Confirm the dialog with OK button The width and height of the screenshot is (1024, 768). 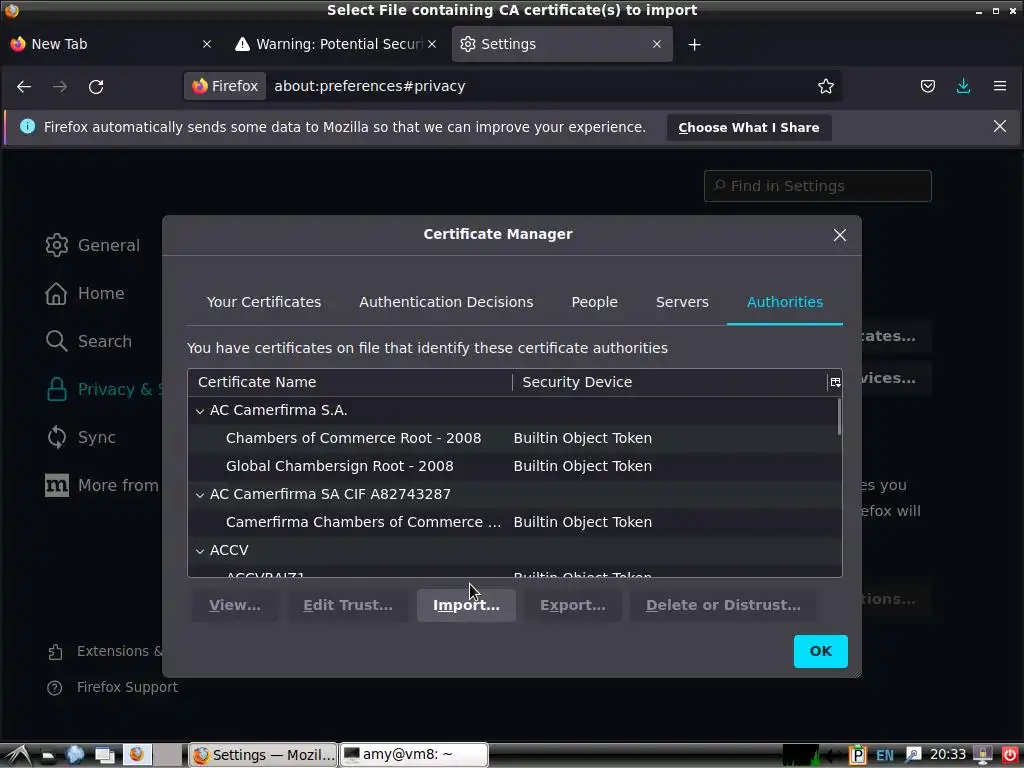(x=820, y=651)
